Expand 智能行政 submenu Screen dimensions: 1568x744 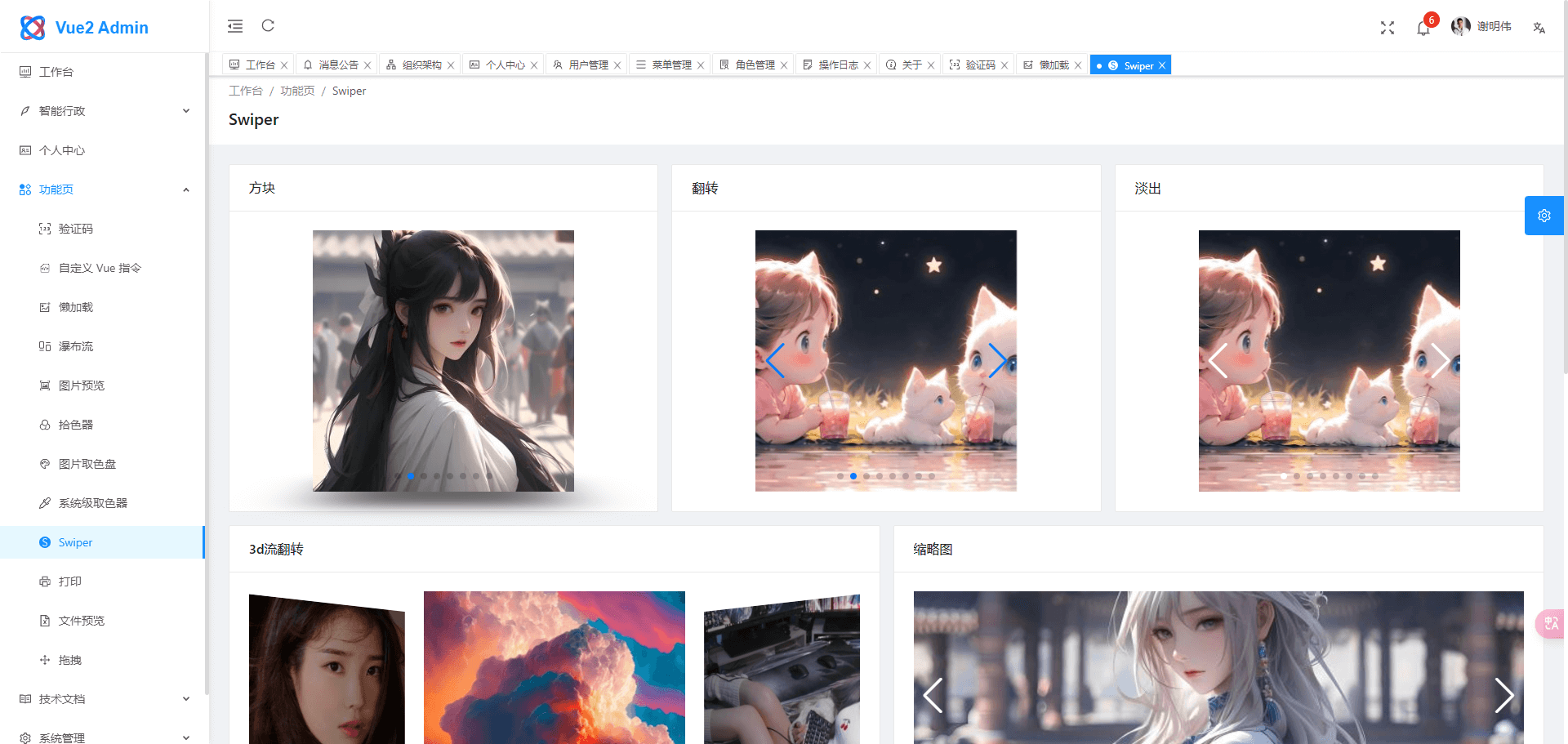pos(101,111)
